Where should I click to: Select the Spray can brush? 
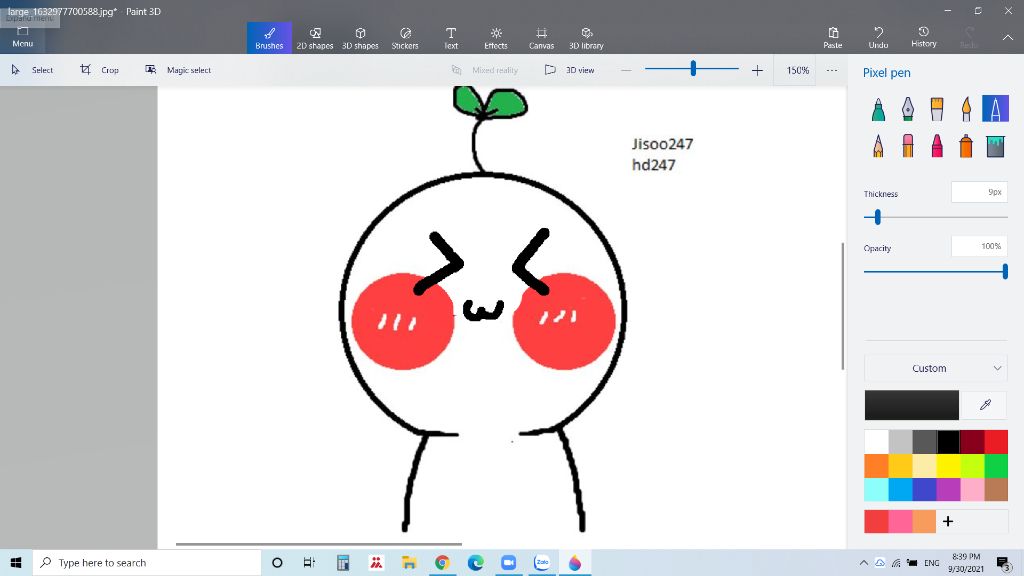(966, 146)
